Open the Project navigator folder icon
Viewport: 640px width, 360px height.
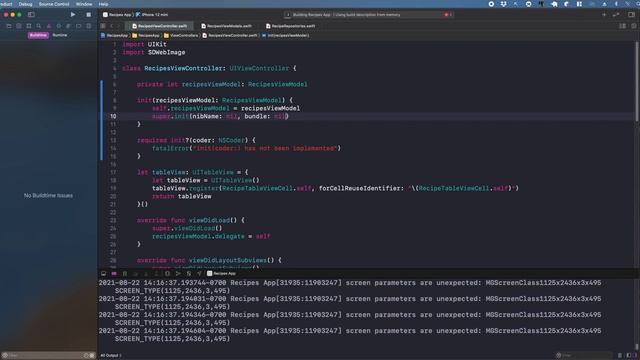point(9,26)
